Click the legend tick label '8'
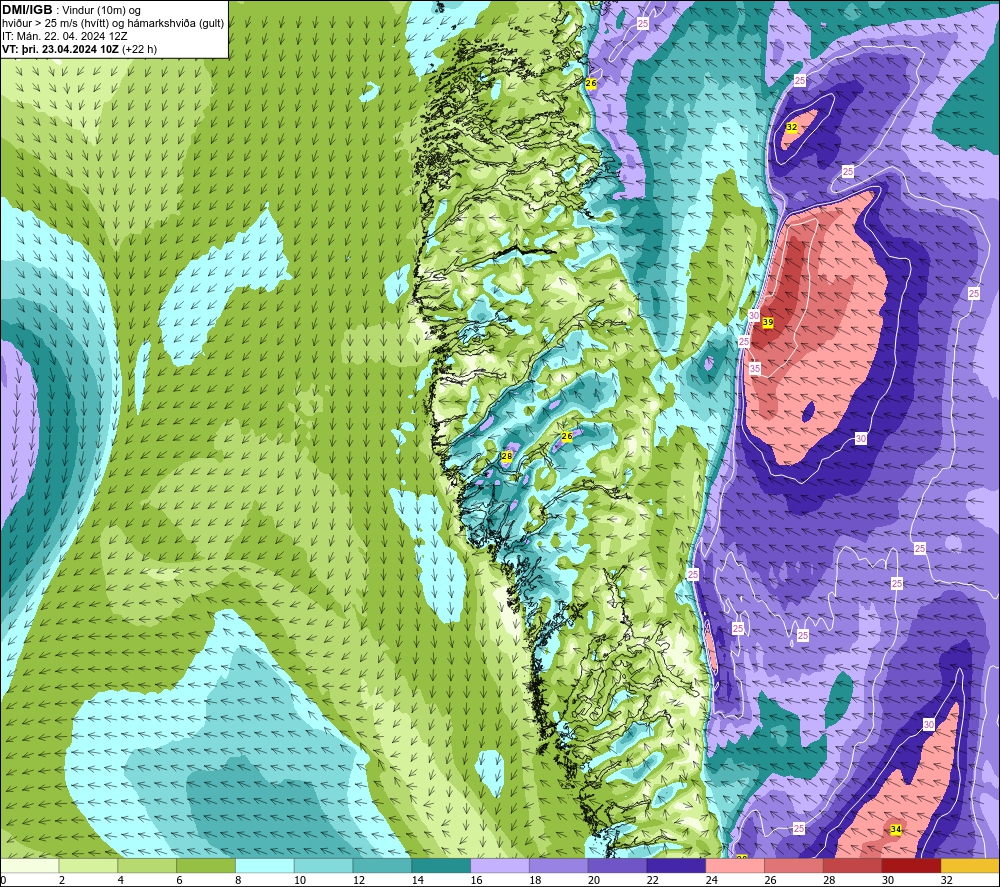Viewport: 1000px width, 887px height. point(238,880)
